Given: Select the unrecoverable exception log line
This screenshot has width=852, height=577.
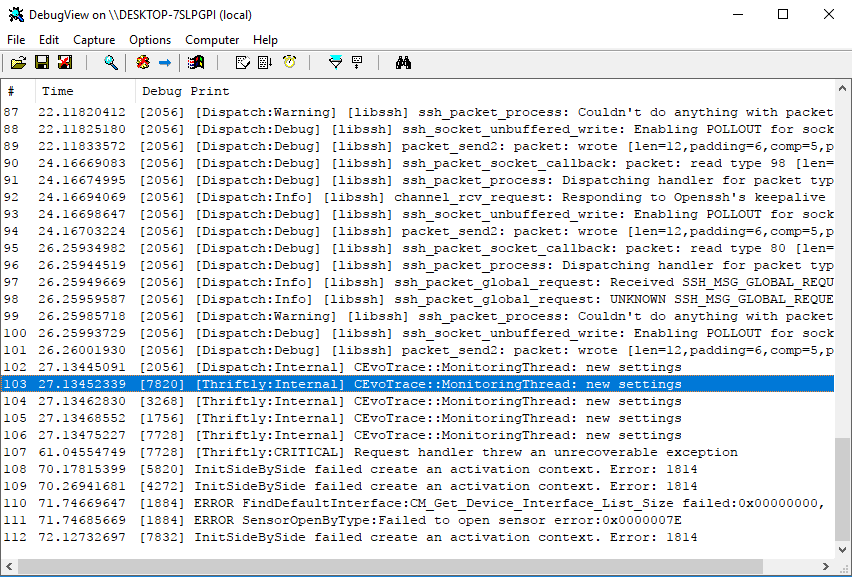Looking at the screenshot, I should pyautogui.click(x=400, y=451).
